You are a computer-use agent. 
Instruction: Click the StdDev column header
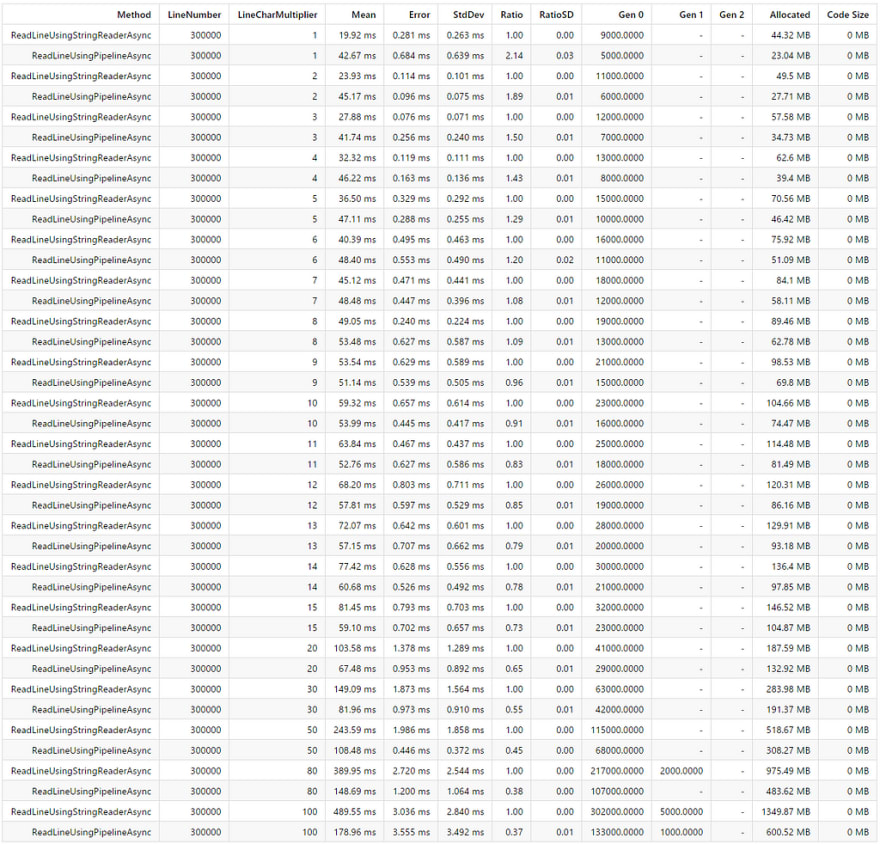point(468,15)
